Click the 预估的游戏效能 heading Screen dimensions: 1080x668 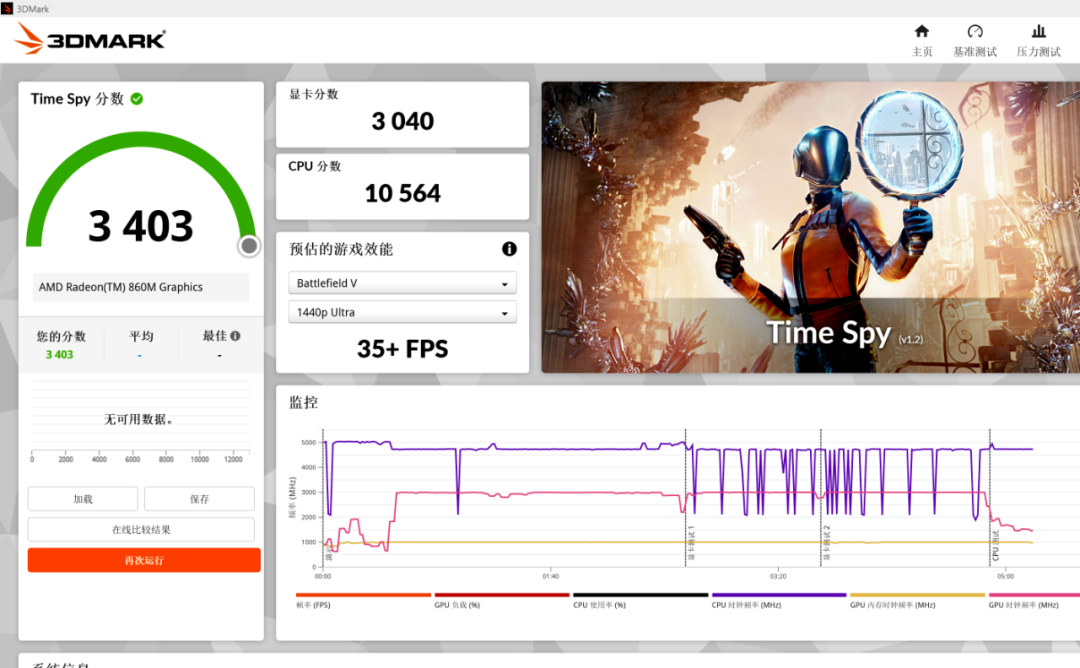point(341,249)
